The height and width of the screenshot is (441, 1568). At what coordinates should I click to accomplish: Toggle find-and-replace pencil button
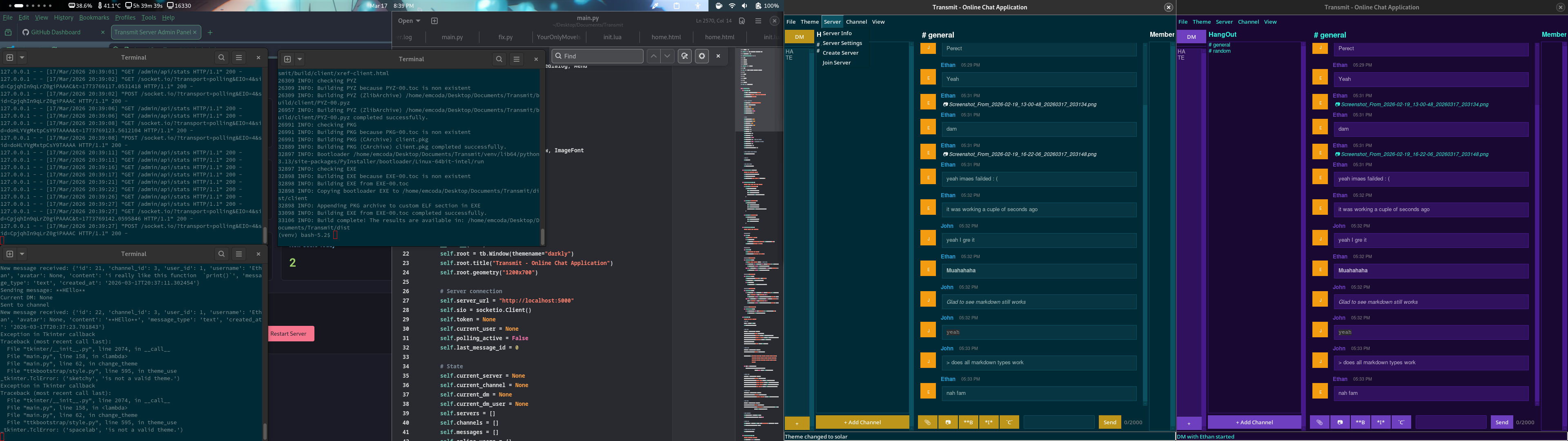click(x=685, y=56)
